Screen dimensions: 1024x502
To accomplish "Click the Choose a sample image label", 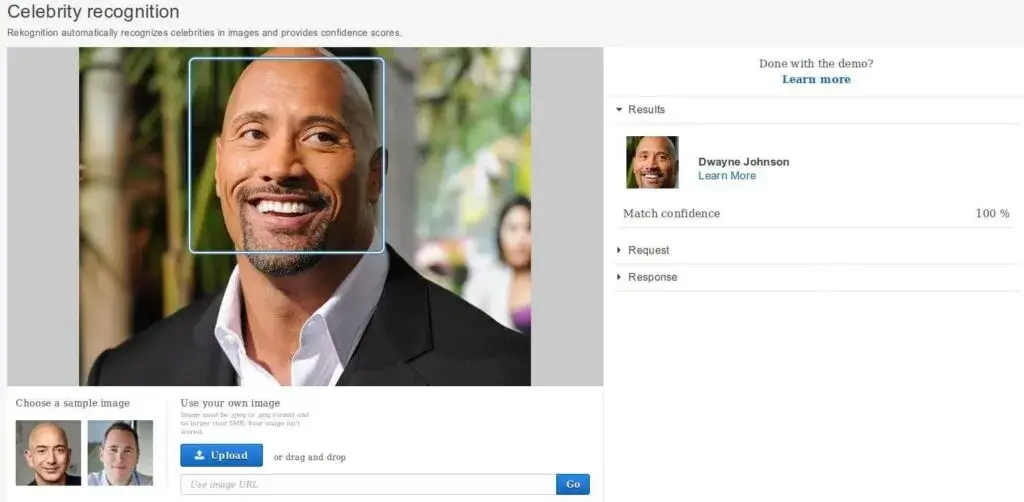I will (72, 403).
